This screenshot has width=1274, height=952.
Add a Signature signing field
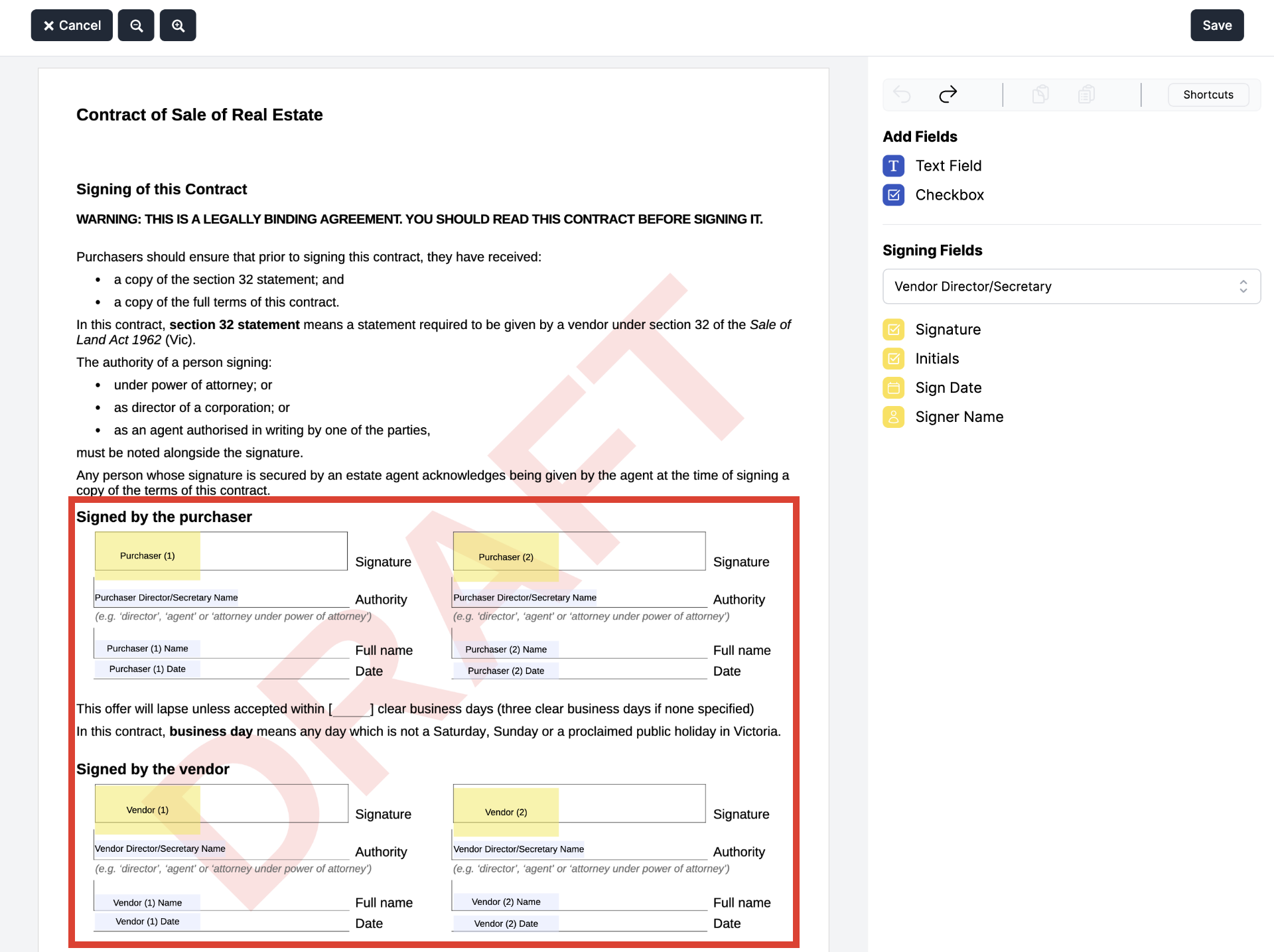click(x=948, y=330)
